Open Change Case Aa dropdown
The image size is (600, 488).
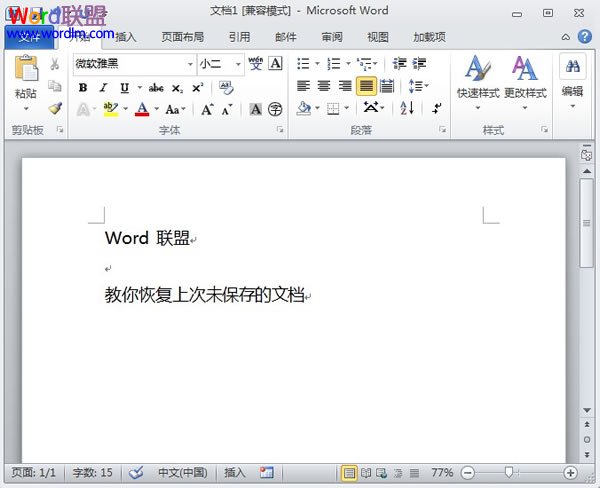coord(175,109)
